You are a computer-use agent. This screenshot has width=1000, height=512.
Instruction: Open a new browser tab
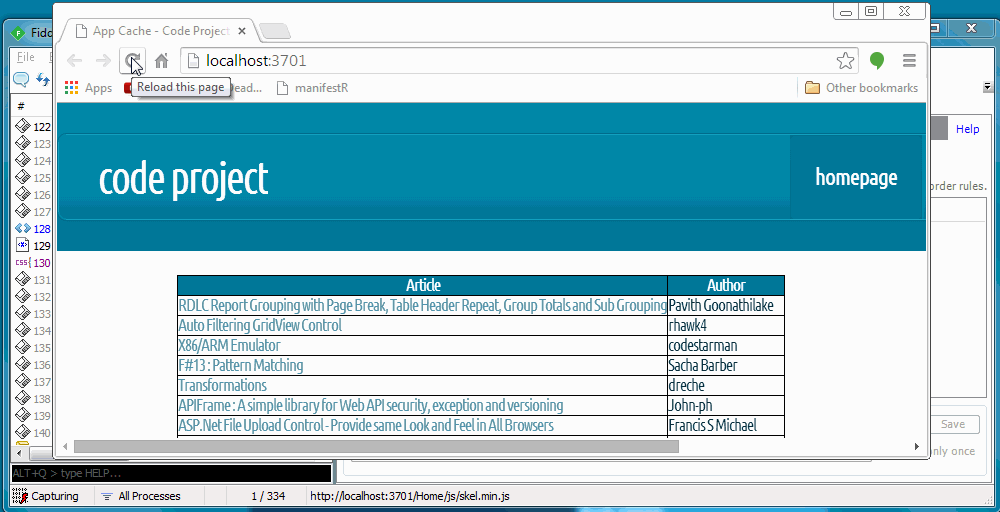275,31
